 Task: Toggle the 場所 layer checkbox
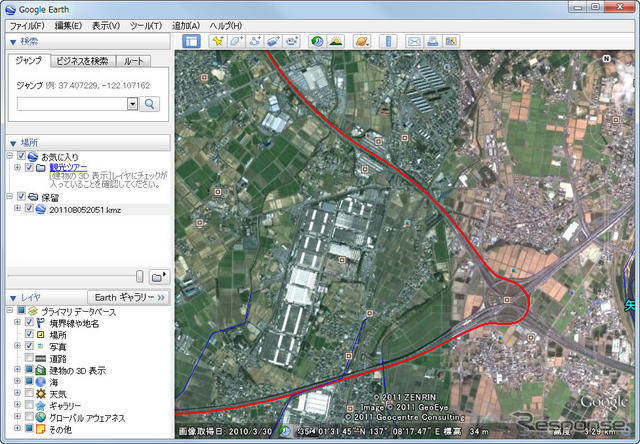click(x=29, y=334)
